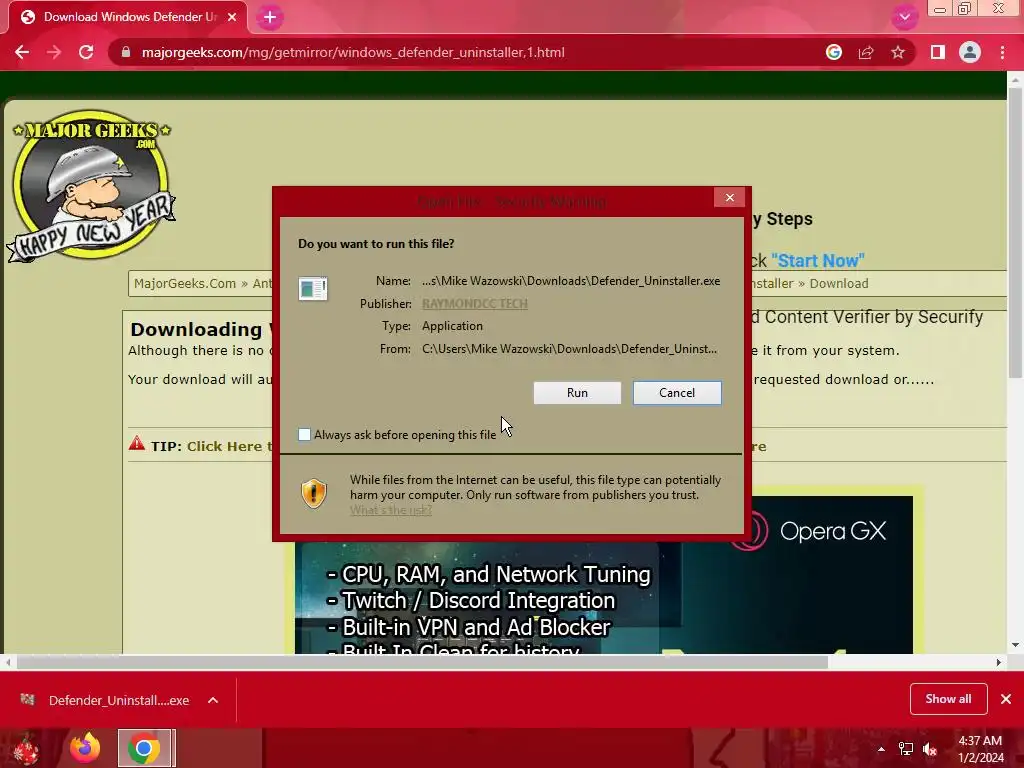Image resolution: width=1024 pixels, height=768 pixels.
Task: Close the Download Windows Defender tab
Action: (x=232, y=17)
